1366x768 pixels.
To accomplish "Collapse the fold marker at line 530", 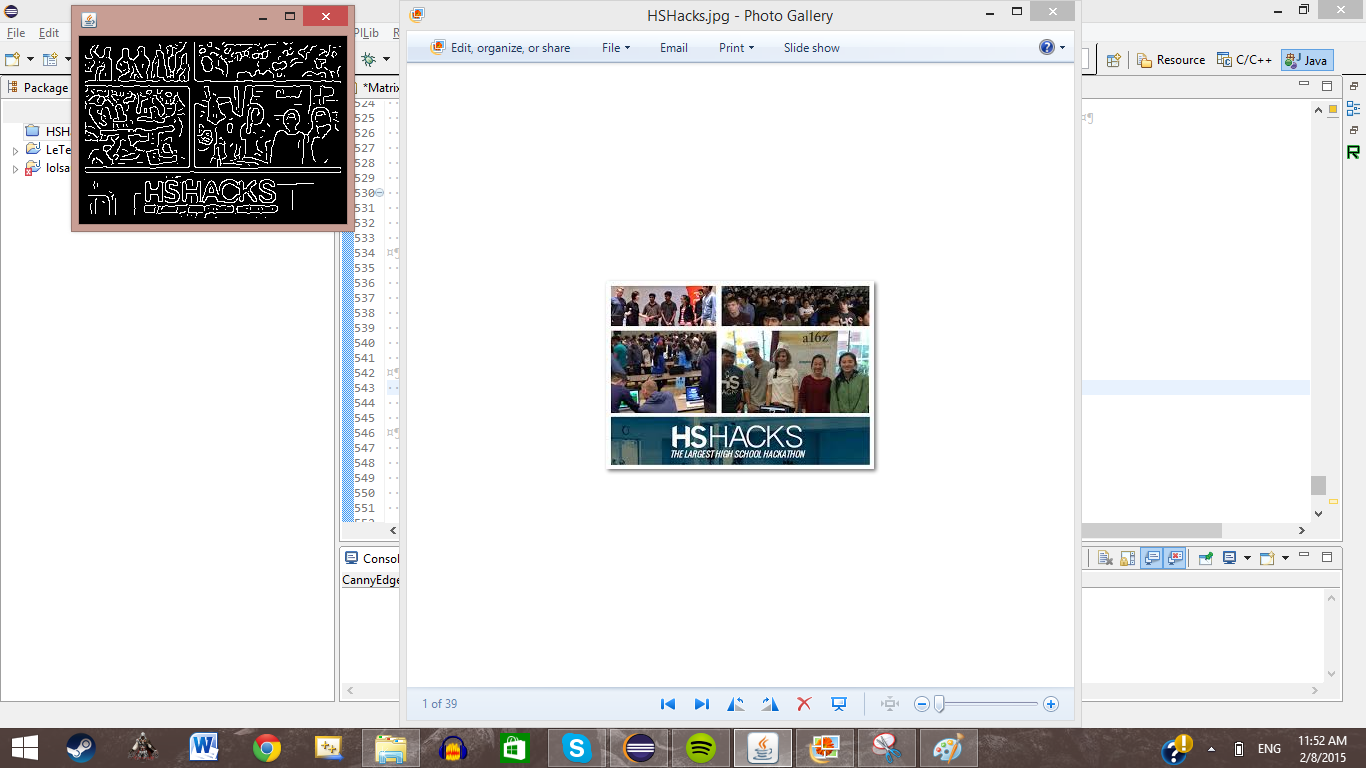I will [379, 193].
